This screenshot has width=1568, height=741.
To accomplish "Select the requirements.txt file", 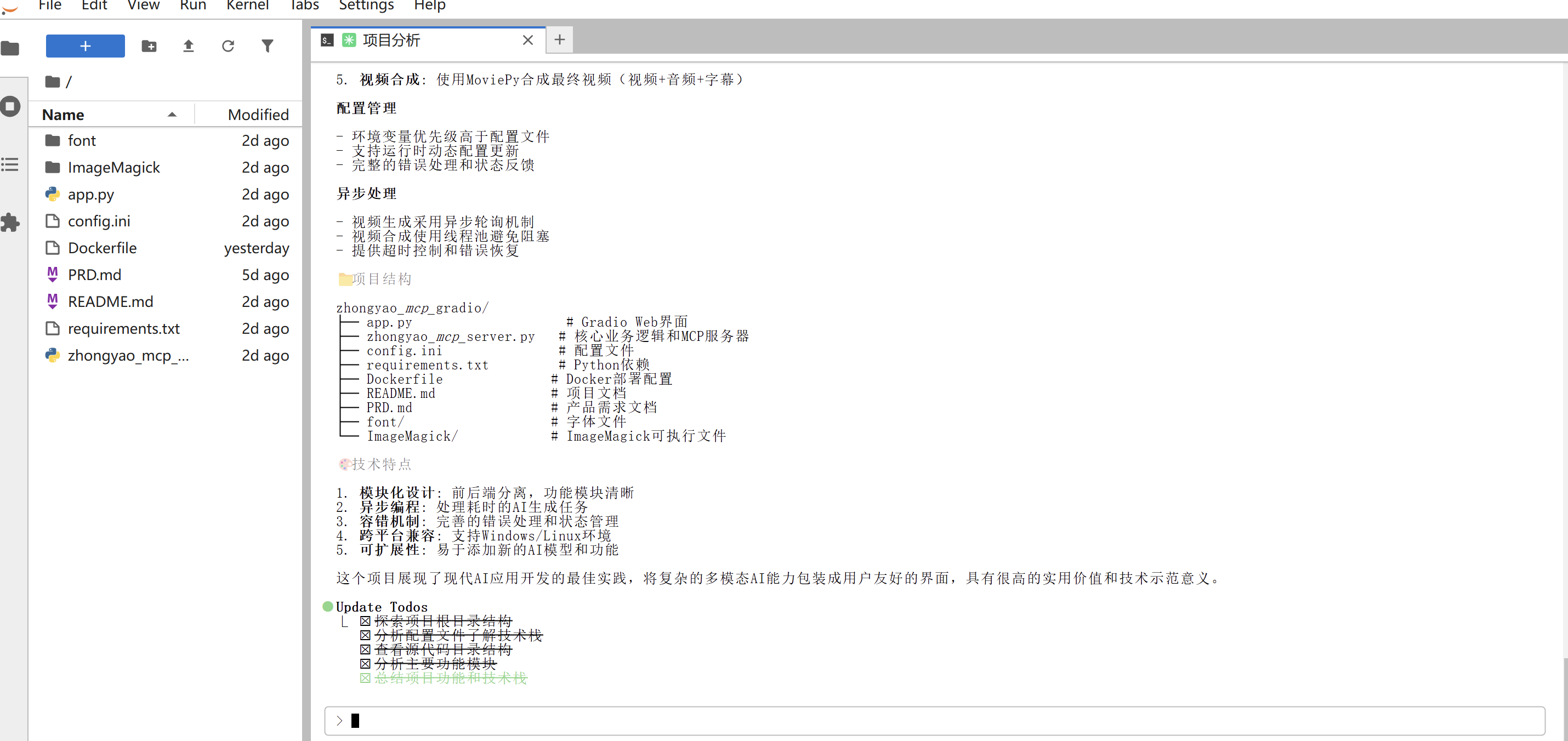I will pos(166,328).
